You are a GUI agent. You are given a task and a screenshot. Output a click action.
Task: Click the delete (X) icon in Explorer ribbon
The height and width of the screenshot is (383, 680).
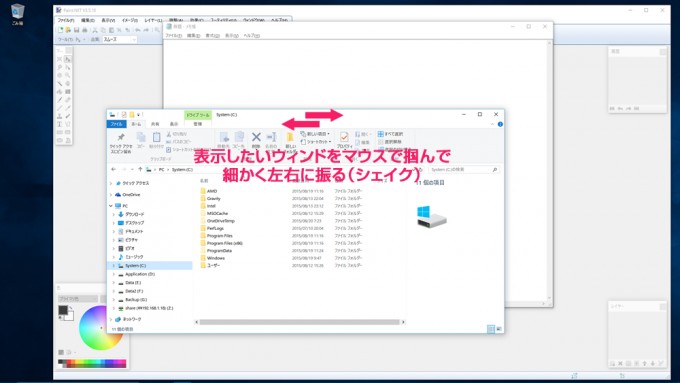(x=256, y=137)
